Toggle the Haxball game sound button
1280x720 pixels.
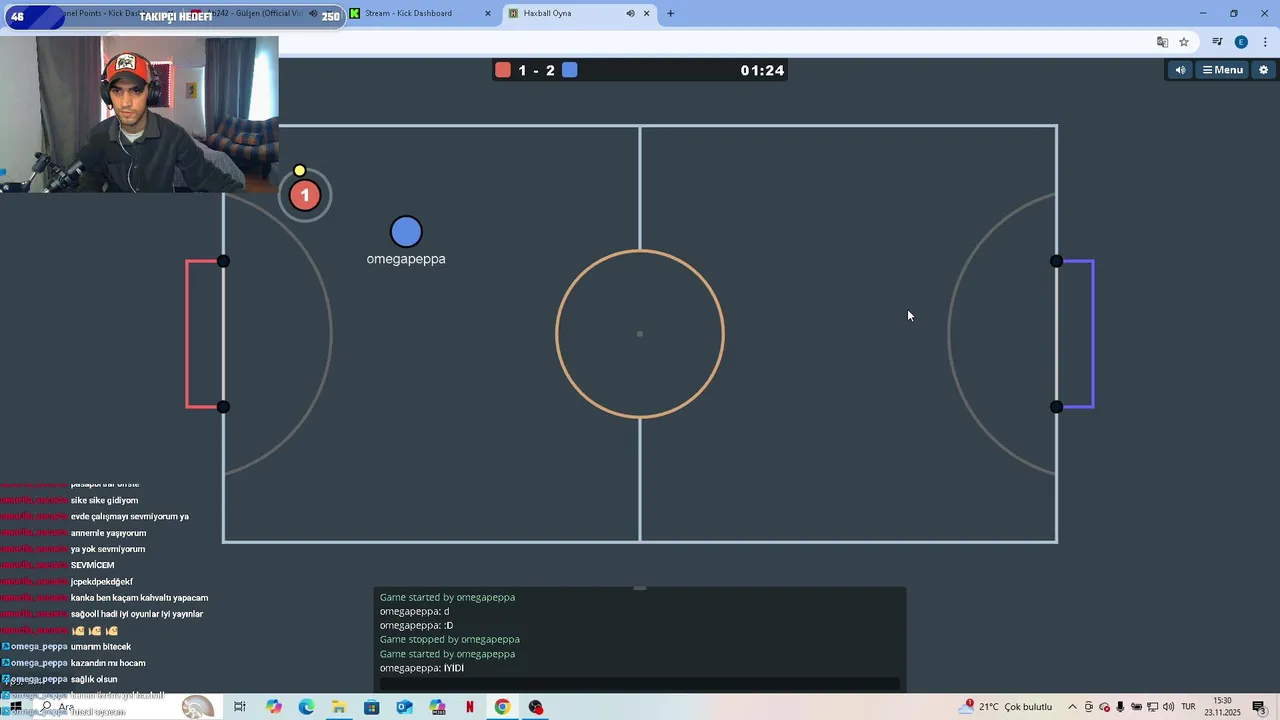(x=1180, y=70)
